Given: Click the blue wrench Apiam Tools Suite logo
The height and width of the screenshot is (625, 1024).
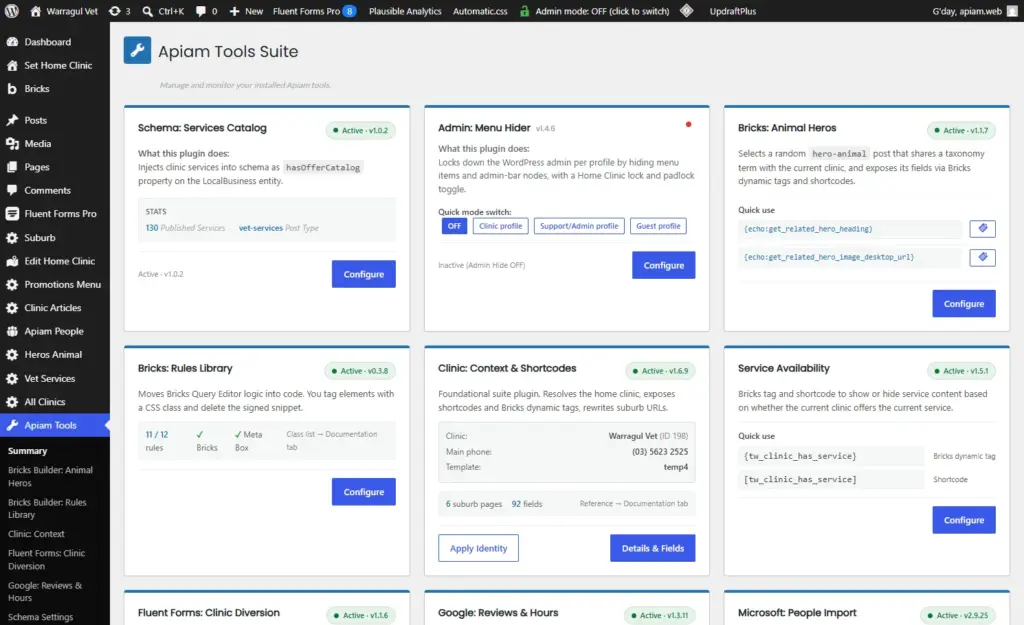Looking at the screenshot, I should coord(137,50).
